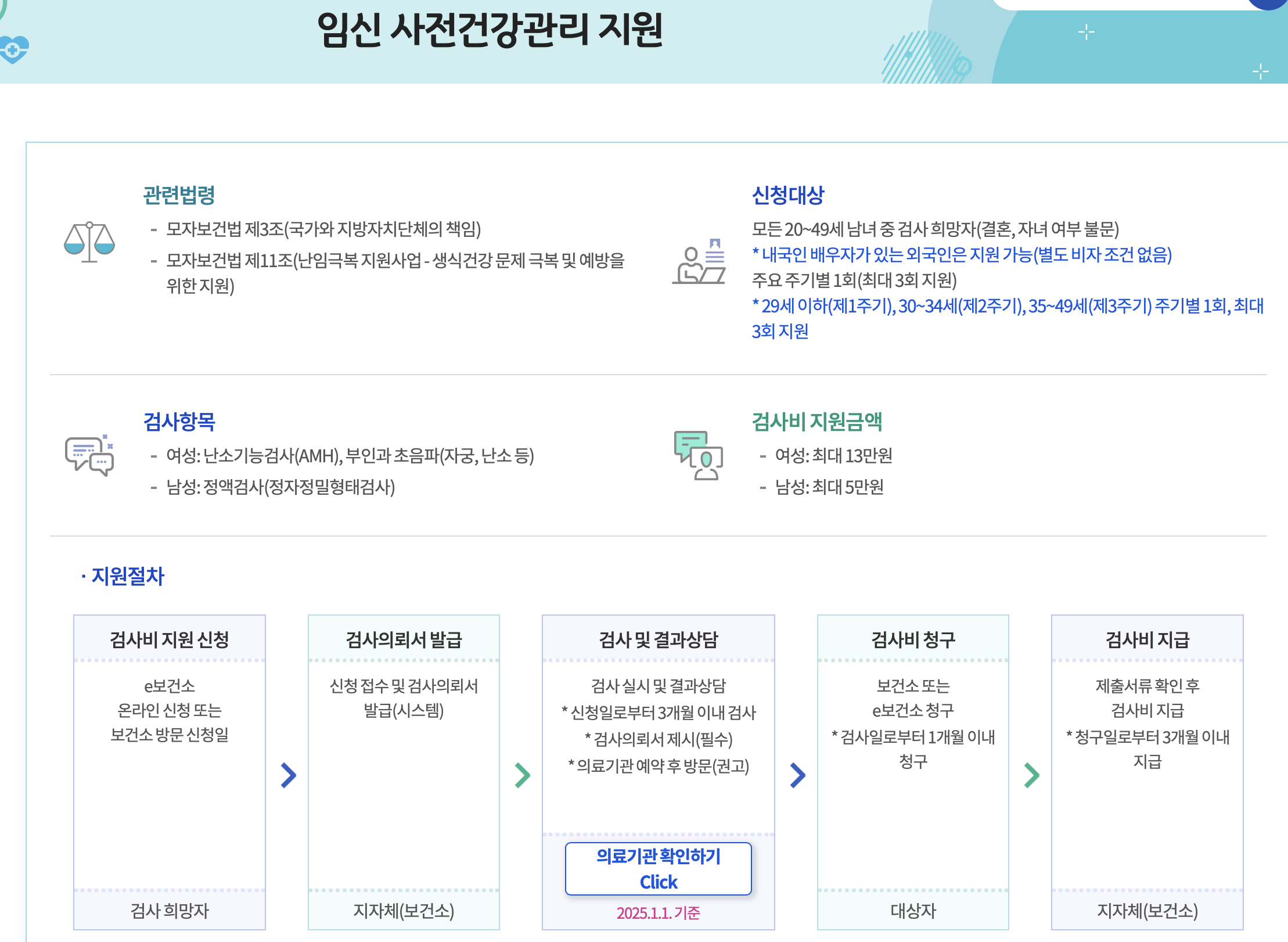Select the 관련법령 heading
This screenshot has height=942, width=1288.
pos(179,195)
